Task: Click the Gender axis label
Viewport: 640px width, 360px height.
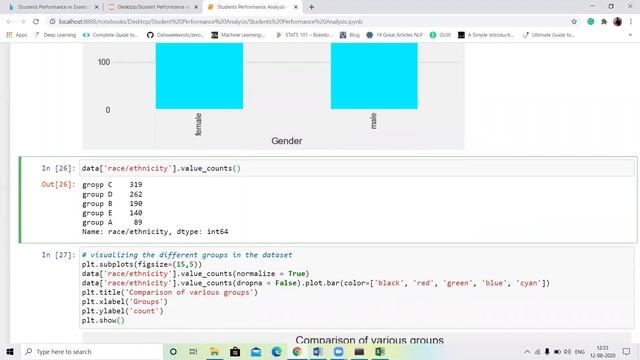Action: click(287, 141)
